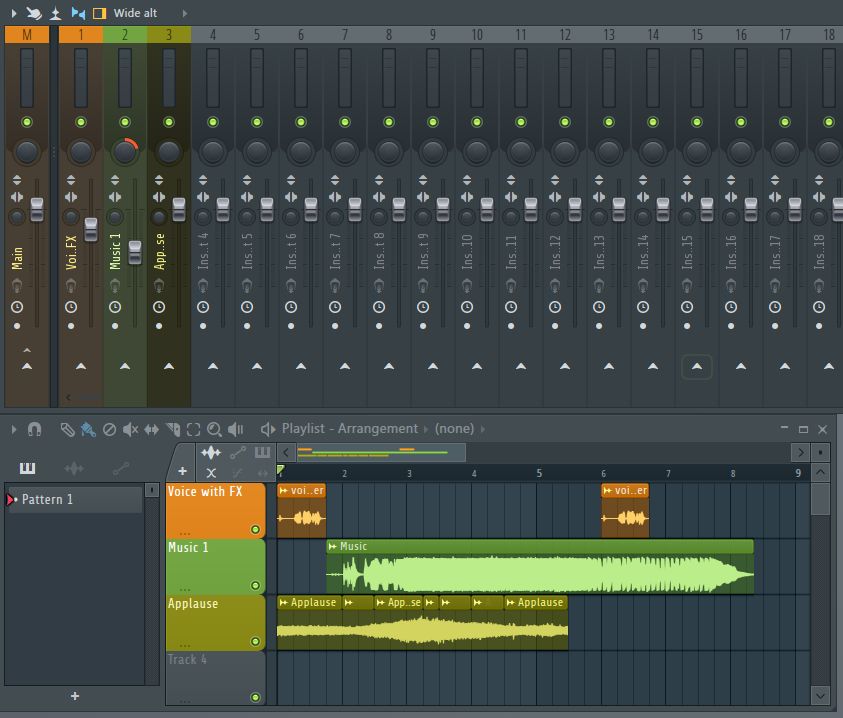
Task: Open the Arrangement dropdown arrow
Action: 425,429
